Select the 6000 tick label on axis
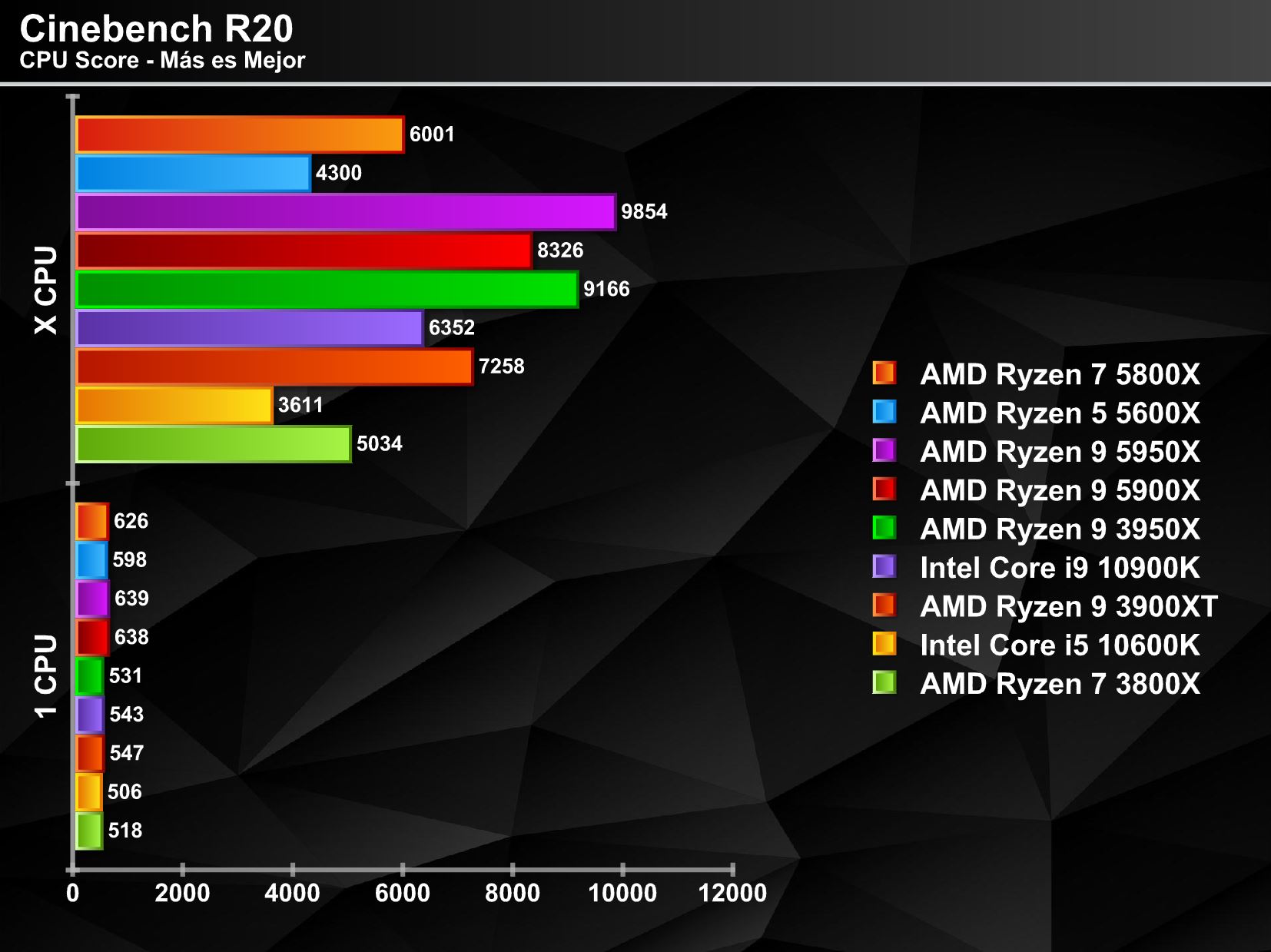Image resolution: width=1271 pixels, height=952 pixels. pyautogui.click(x=403, y=893)
